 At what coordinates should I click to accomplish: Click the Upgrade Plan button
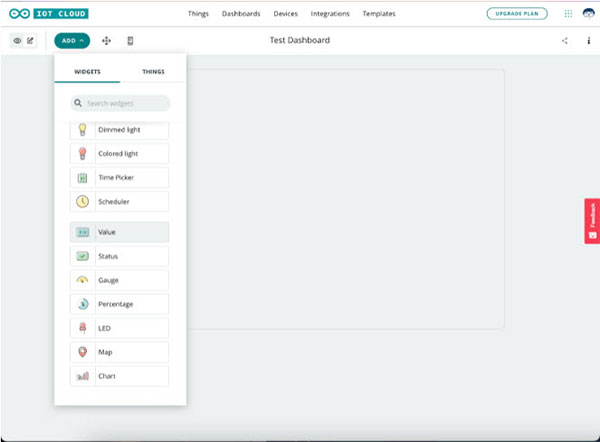tap(516, 14)
